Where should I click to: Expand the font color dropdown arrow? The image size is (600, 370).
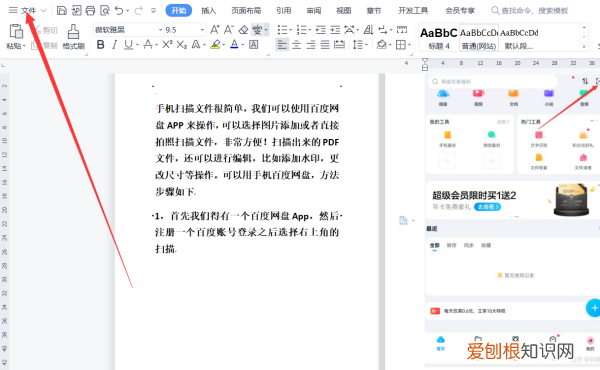[243, 45]
